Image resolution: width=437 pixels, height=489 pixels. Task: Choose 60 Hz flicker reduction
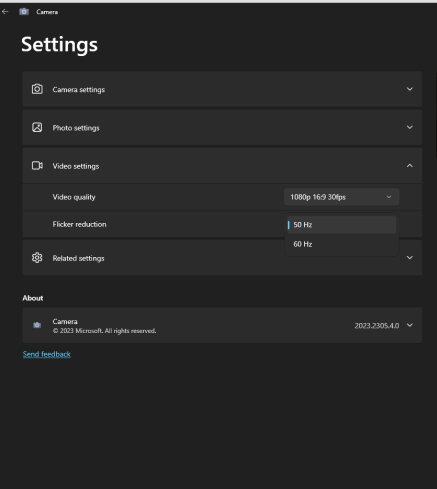[x=341, y=244]
